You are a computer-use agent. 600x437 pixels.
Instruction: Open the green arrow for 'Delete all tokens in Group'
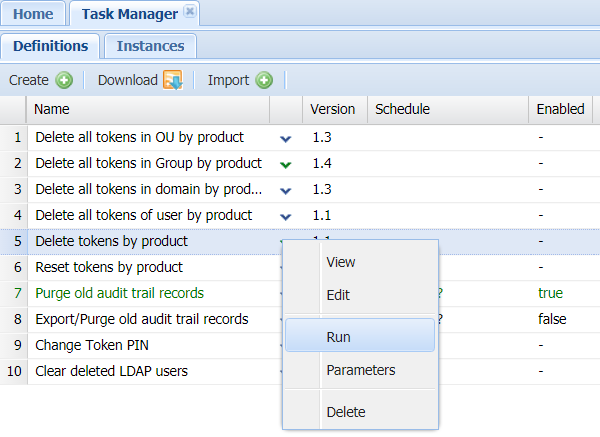point(285,164)
